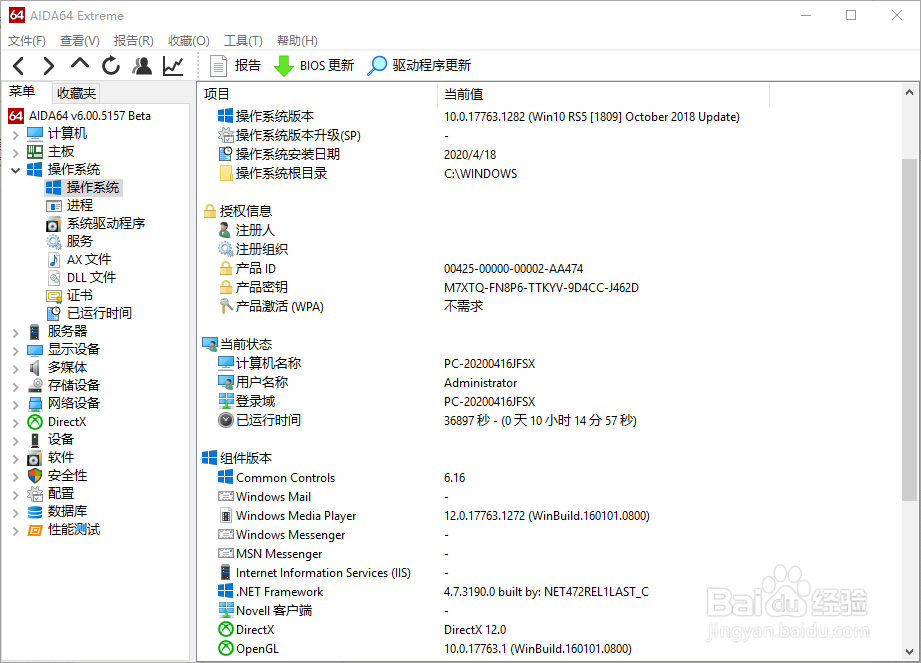This screenshot has height=663, width=921.
Task: Expand the 网络设备 tree node
Action: [15, 405]
